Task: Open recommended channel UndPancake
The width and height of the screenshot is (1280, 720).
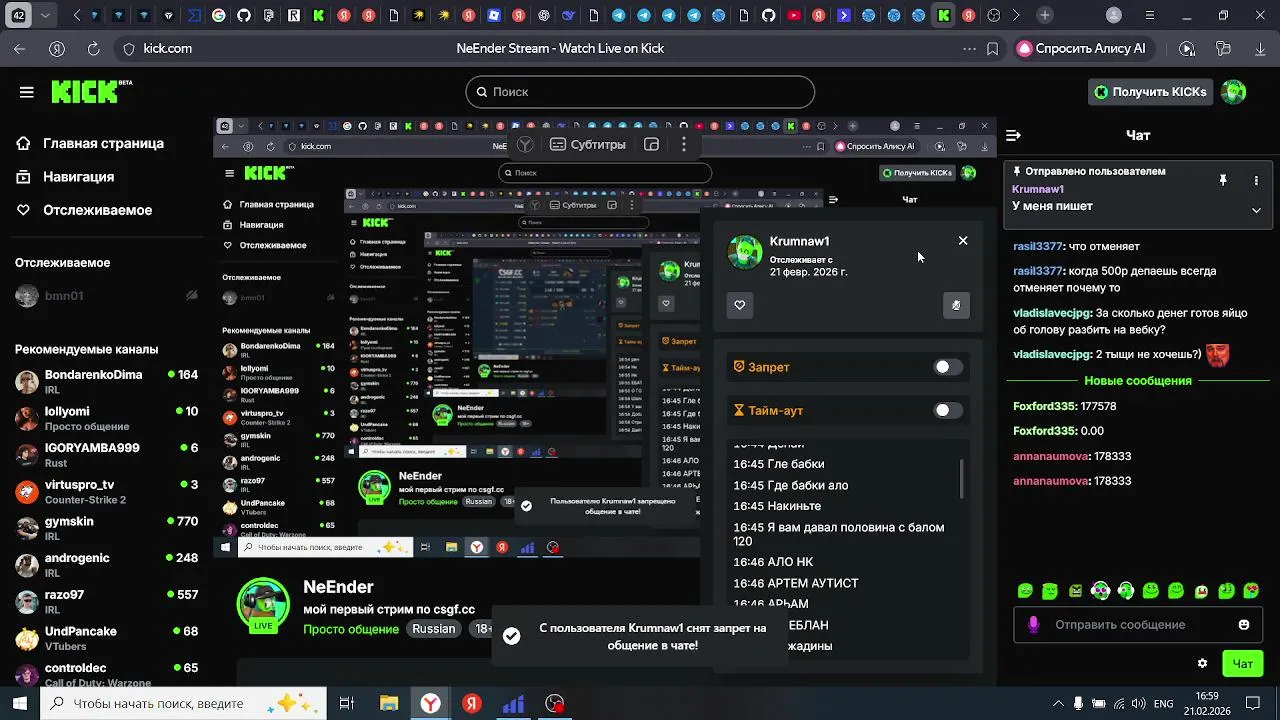Action: 107,638
